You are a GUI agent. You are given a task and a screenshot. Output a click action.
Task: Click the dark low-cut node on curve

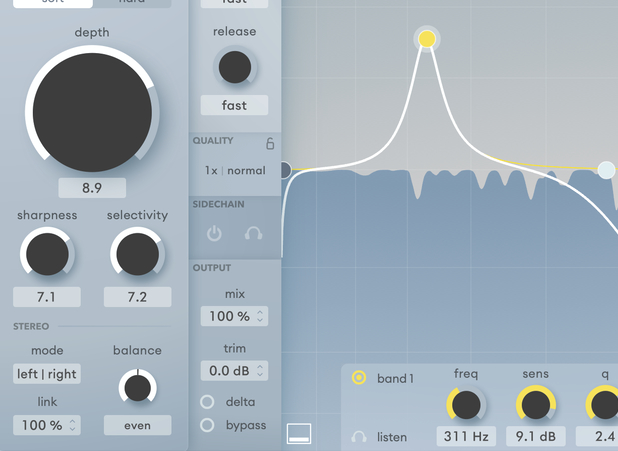(283, 170)
